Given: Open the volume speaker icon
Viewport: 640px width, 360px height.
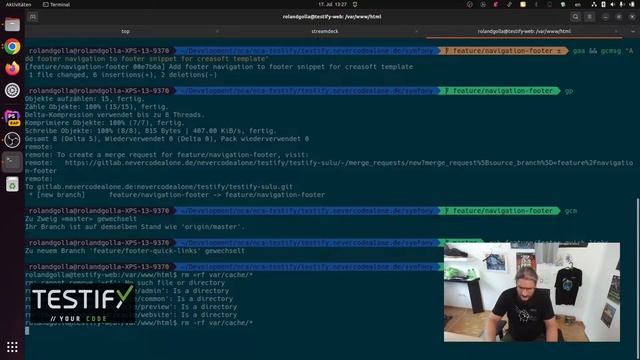Looking at the screenshot, I should 612,4.
